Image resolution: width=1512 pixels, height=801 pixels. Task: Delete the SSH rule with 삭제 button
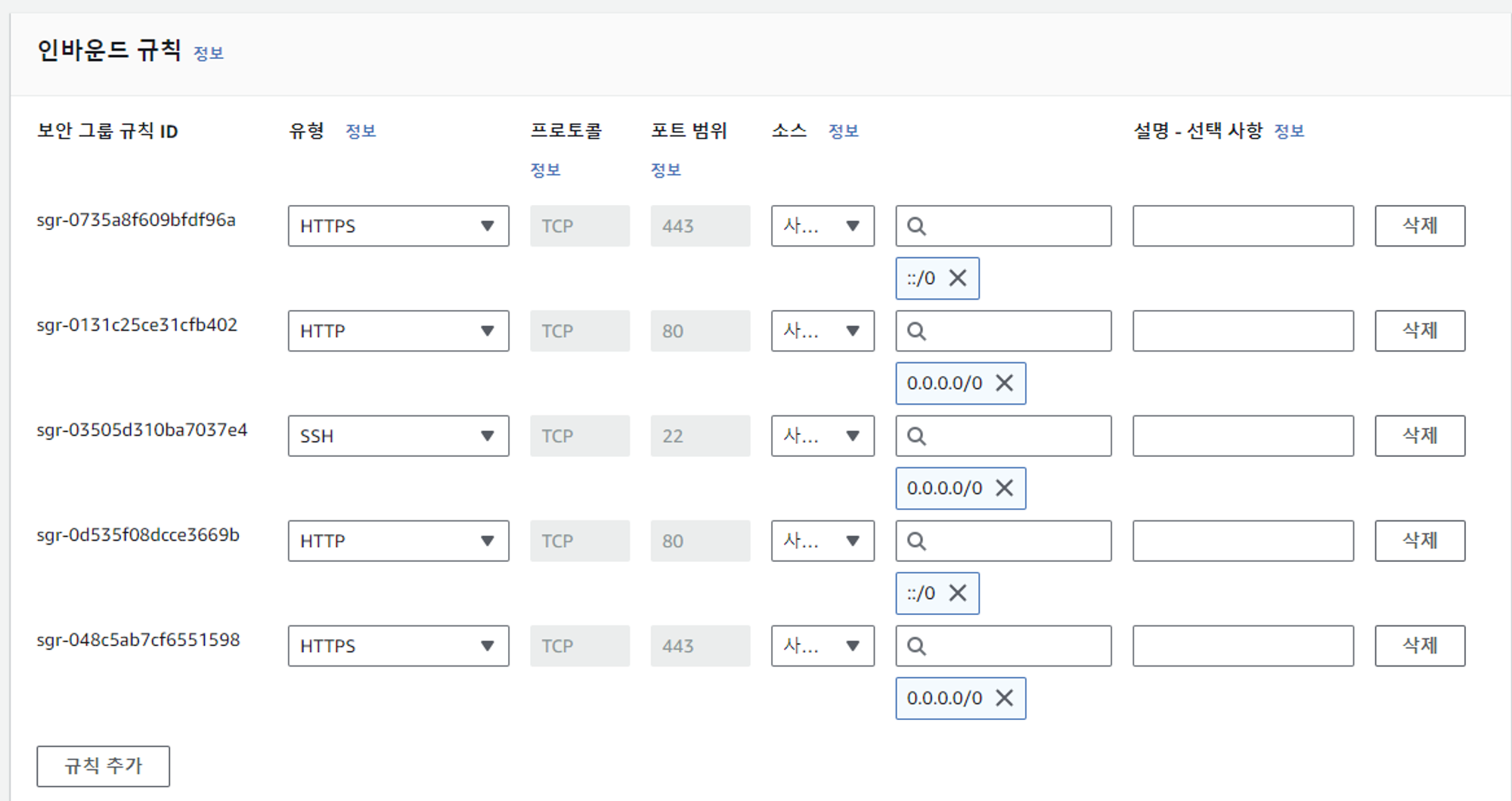(x=1419, y=436)
